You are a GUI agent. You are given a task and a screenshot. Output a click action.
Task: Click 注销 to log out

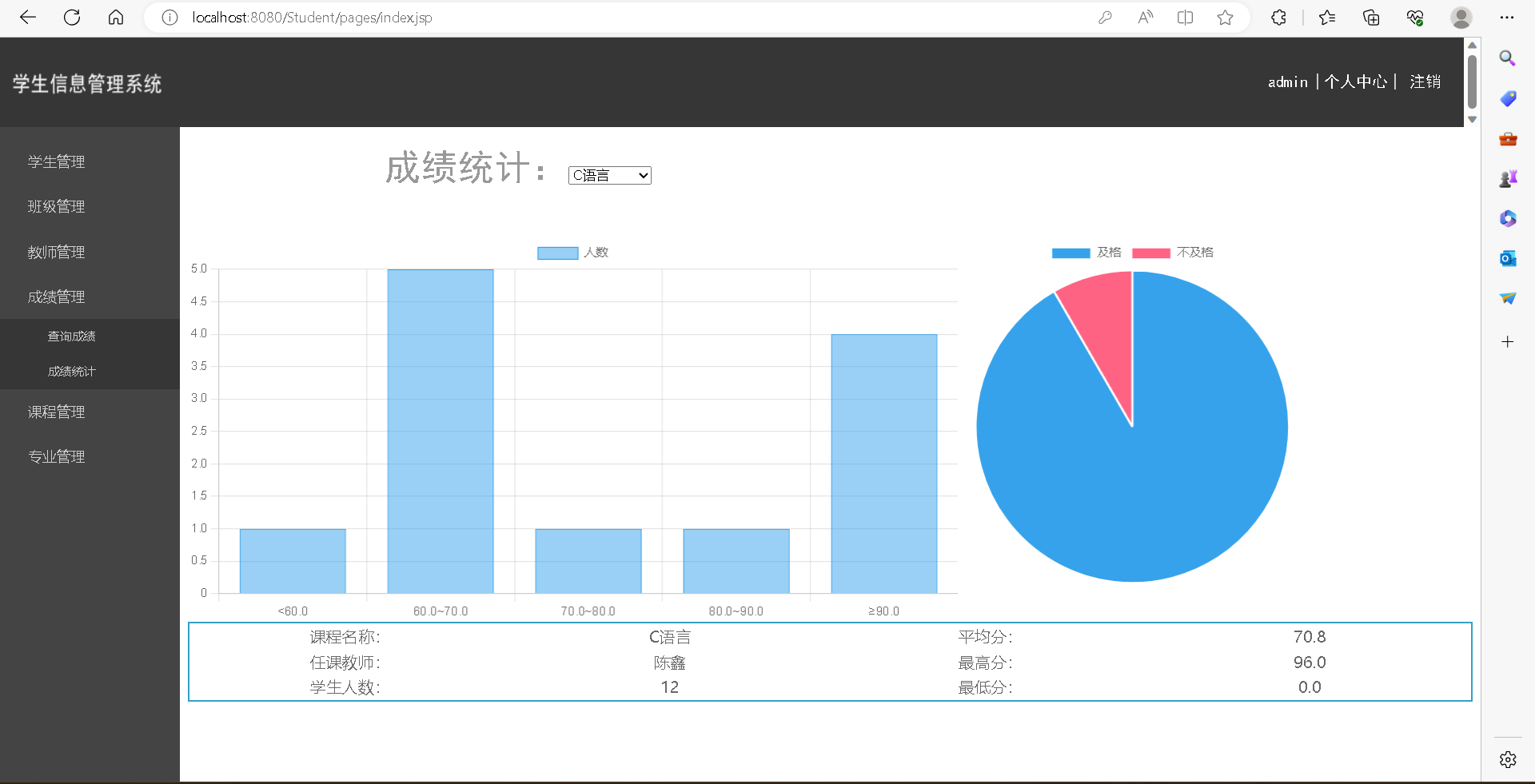point(1425,82)
